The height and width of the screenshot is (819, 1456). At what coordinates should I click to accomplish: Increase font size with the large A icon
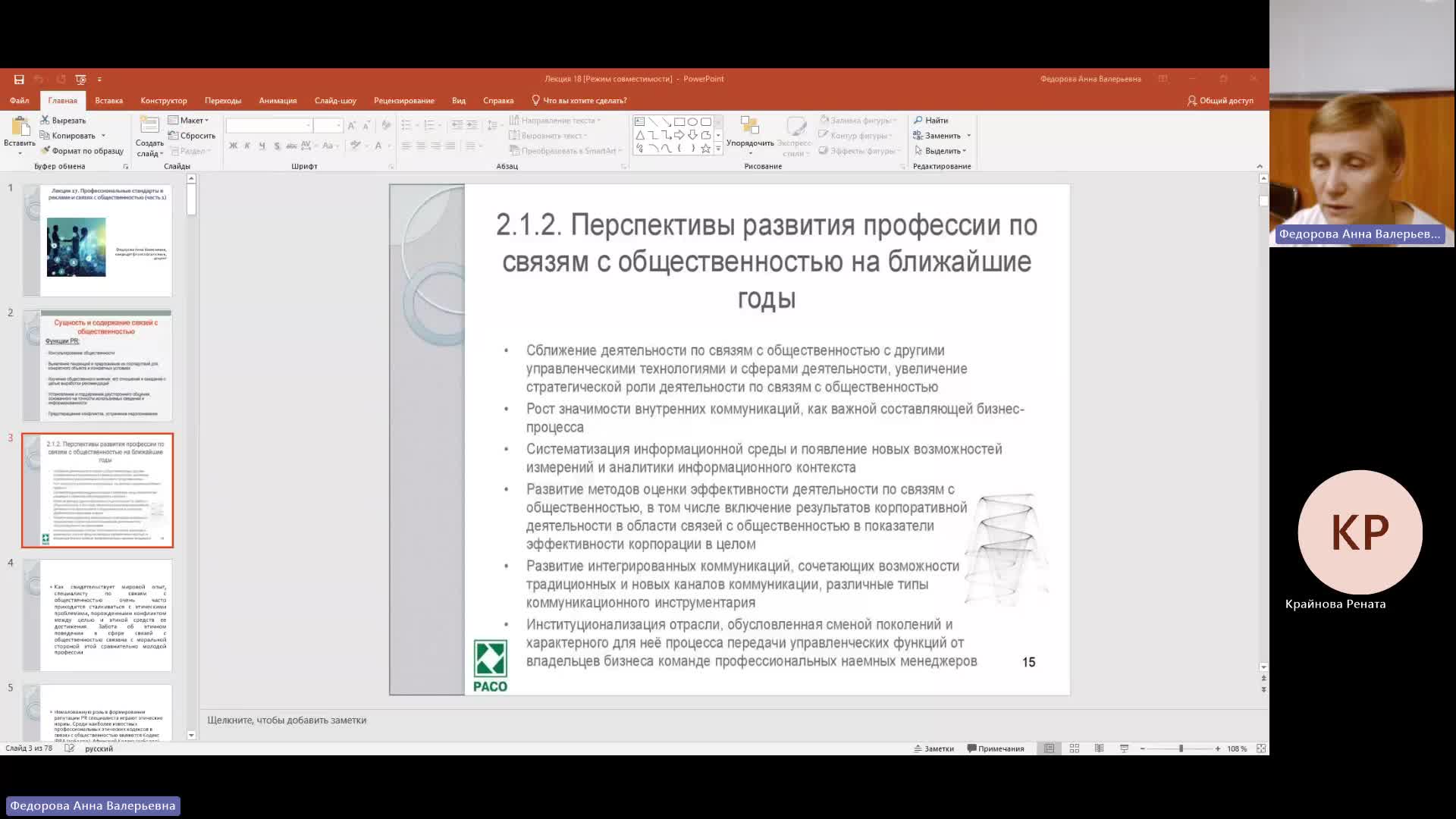(x=352, y=125)
